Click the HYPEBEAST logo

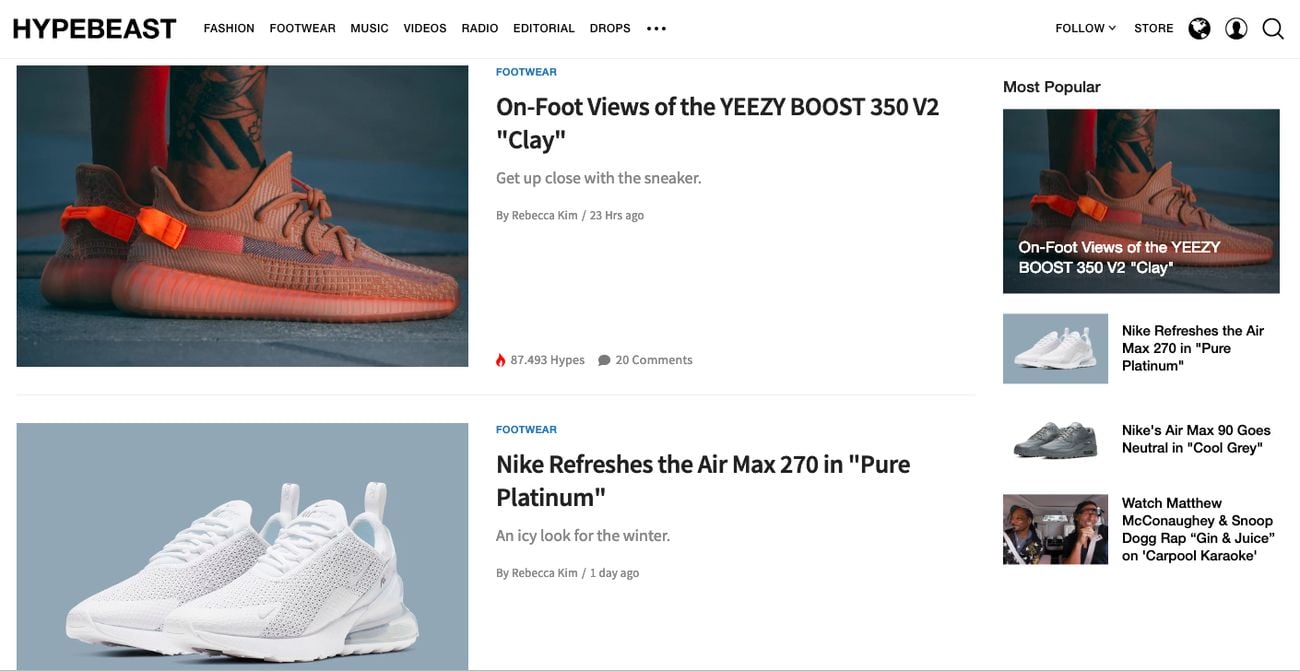tap(95, 27)
